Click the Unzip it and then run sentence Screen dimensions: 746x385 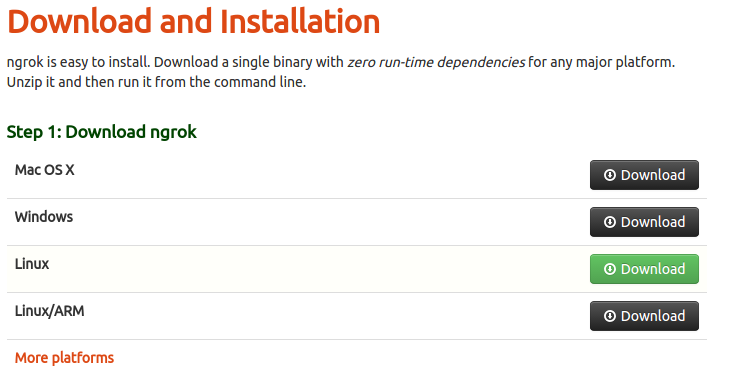[156, 82]
